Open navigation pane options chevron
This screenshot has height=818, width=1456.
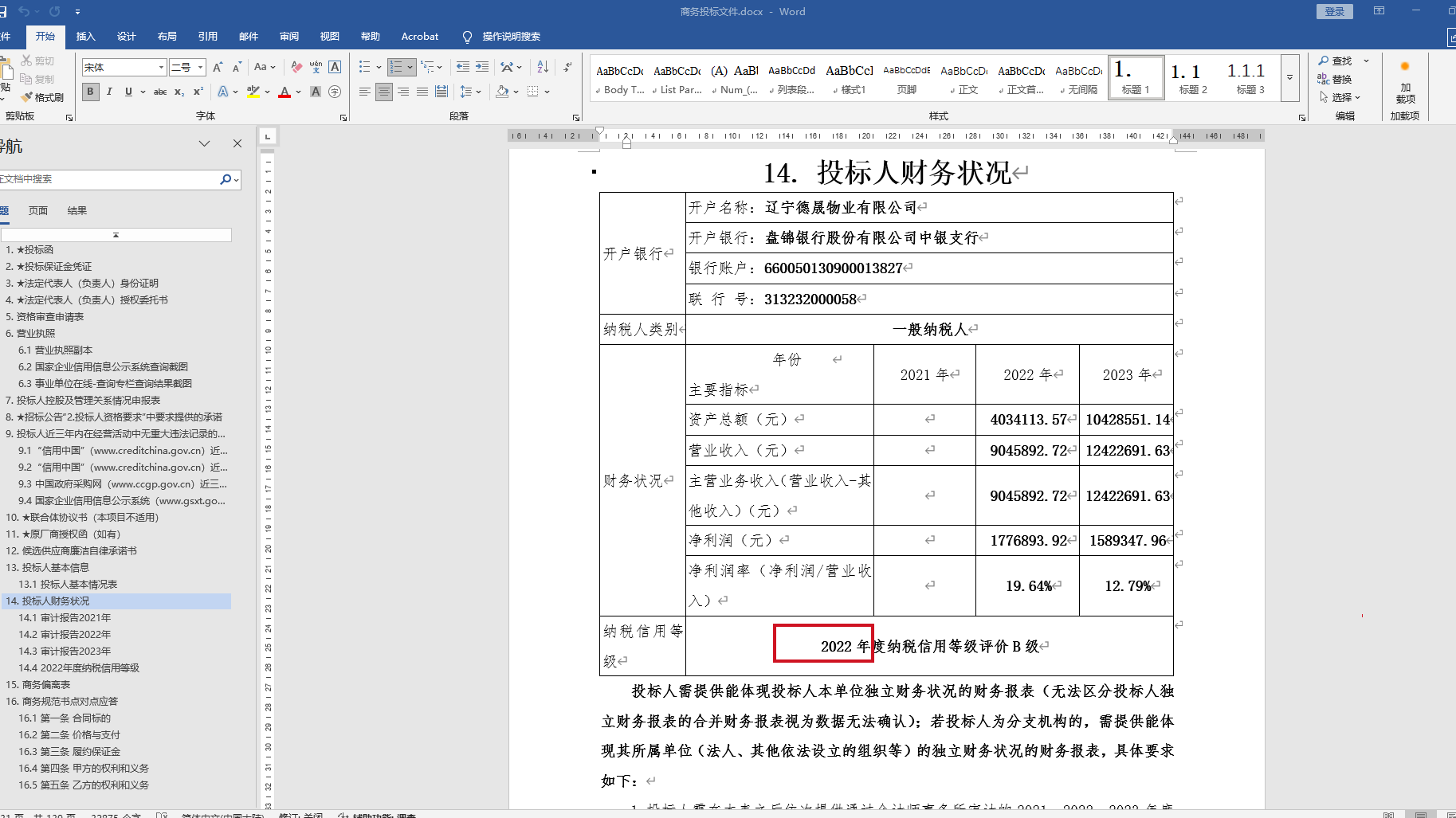click(205, 143)
